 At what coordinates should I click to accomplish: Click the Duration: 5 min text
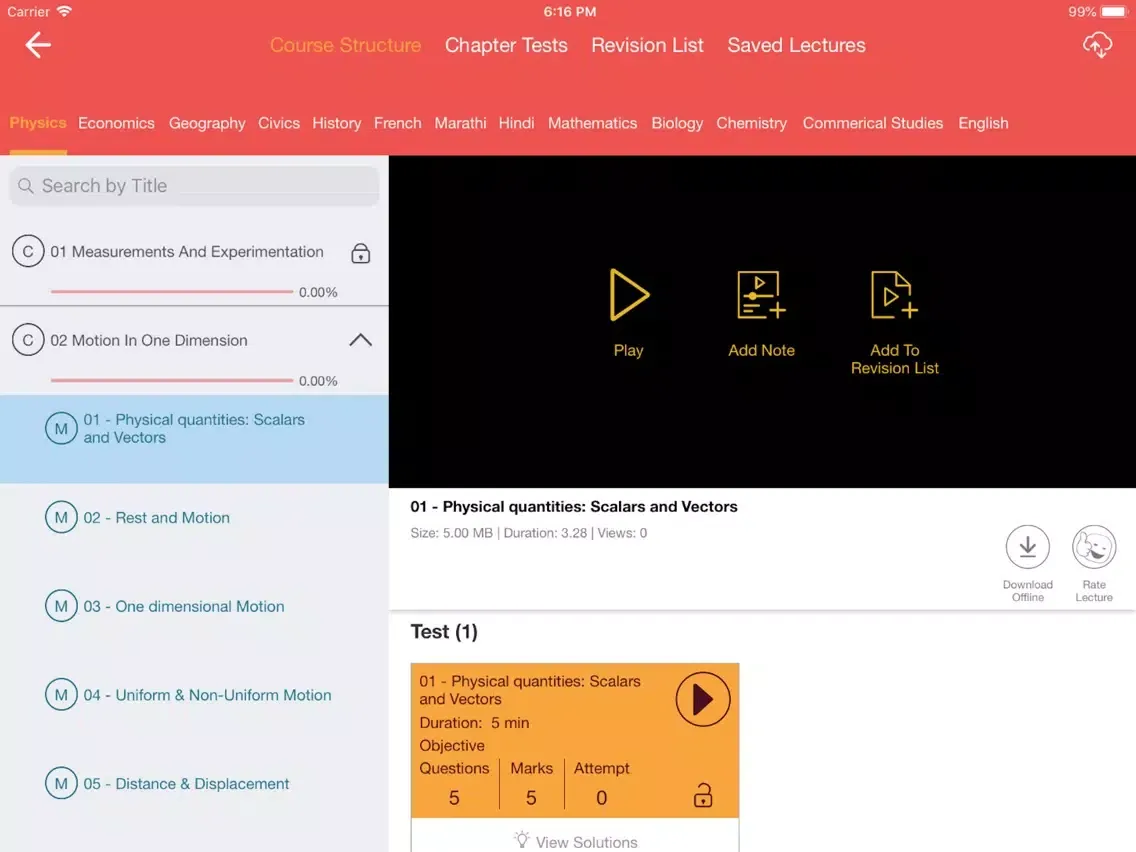point(474,722)
